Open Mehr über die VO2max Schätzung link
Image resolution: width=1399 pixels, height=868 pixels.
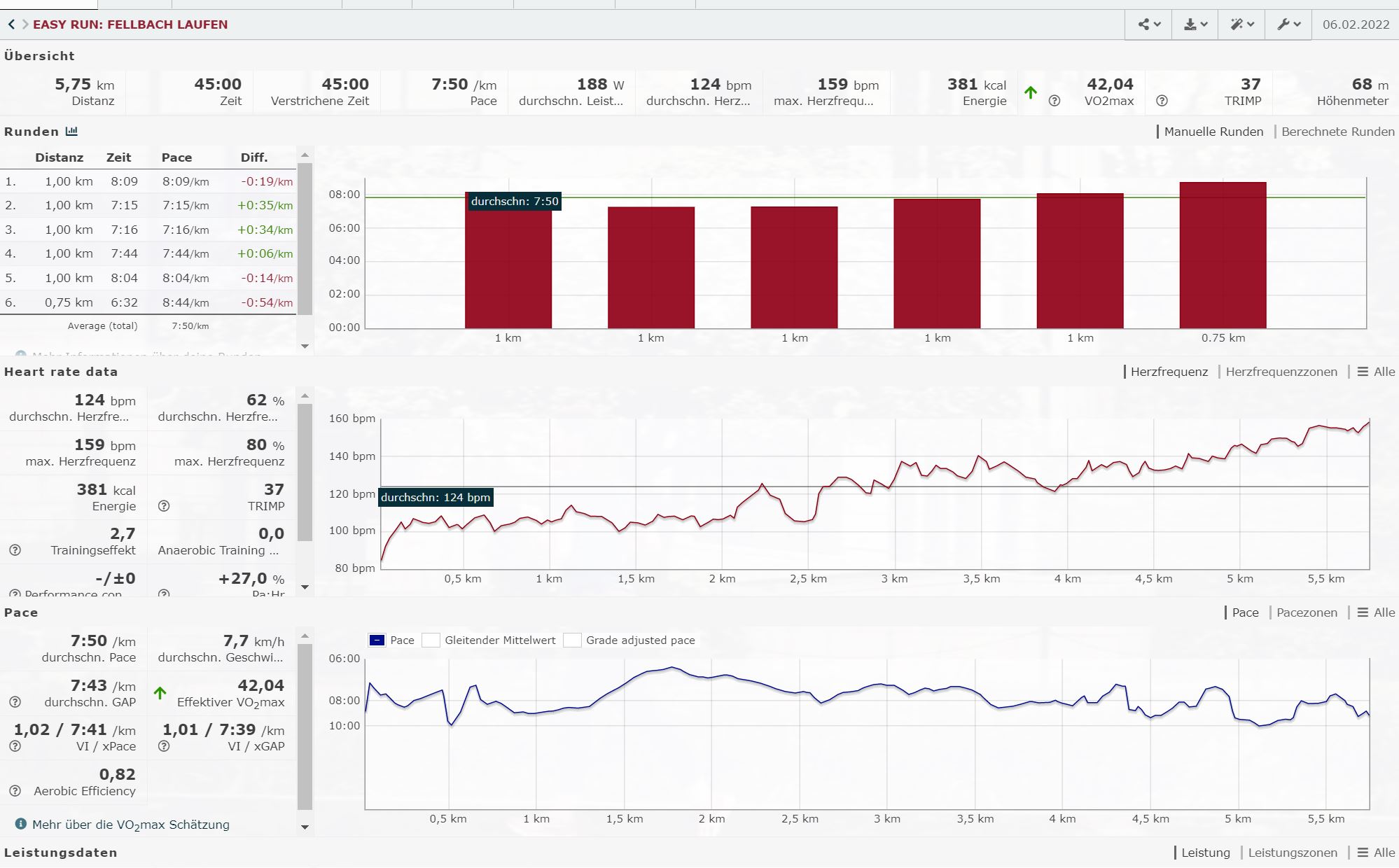pyautogui.click(x=130, y=825)
